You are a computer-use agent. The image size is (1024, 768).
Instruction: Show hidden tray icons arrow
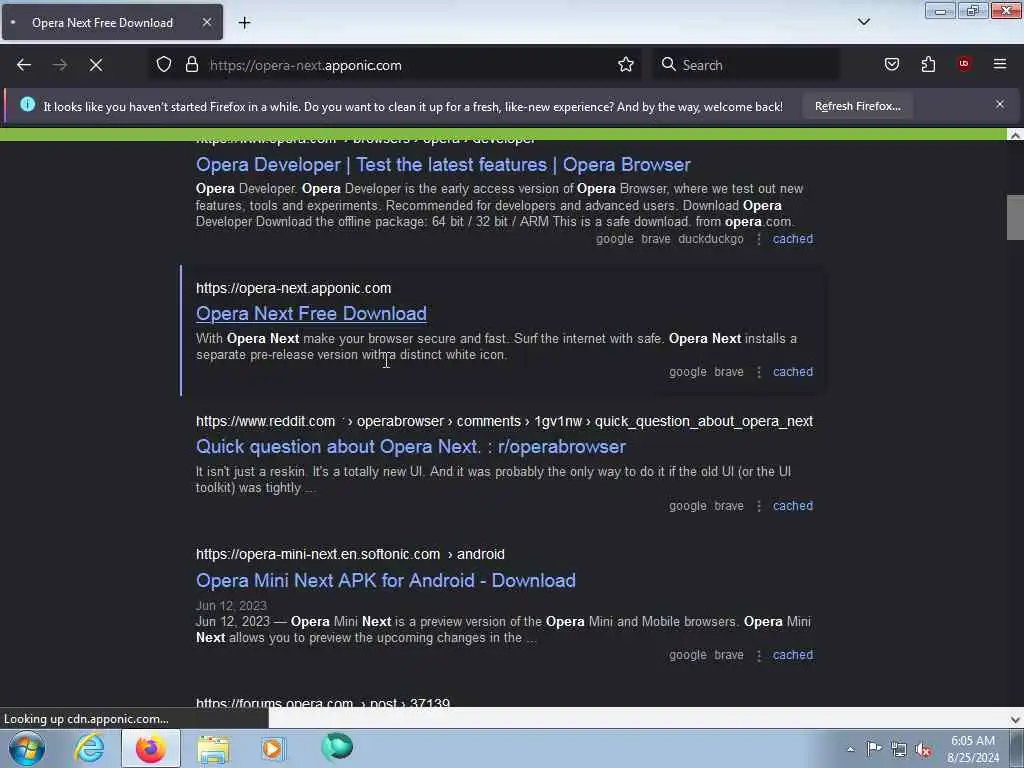coord(850,749)
